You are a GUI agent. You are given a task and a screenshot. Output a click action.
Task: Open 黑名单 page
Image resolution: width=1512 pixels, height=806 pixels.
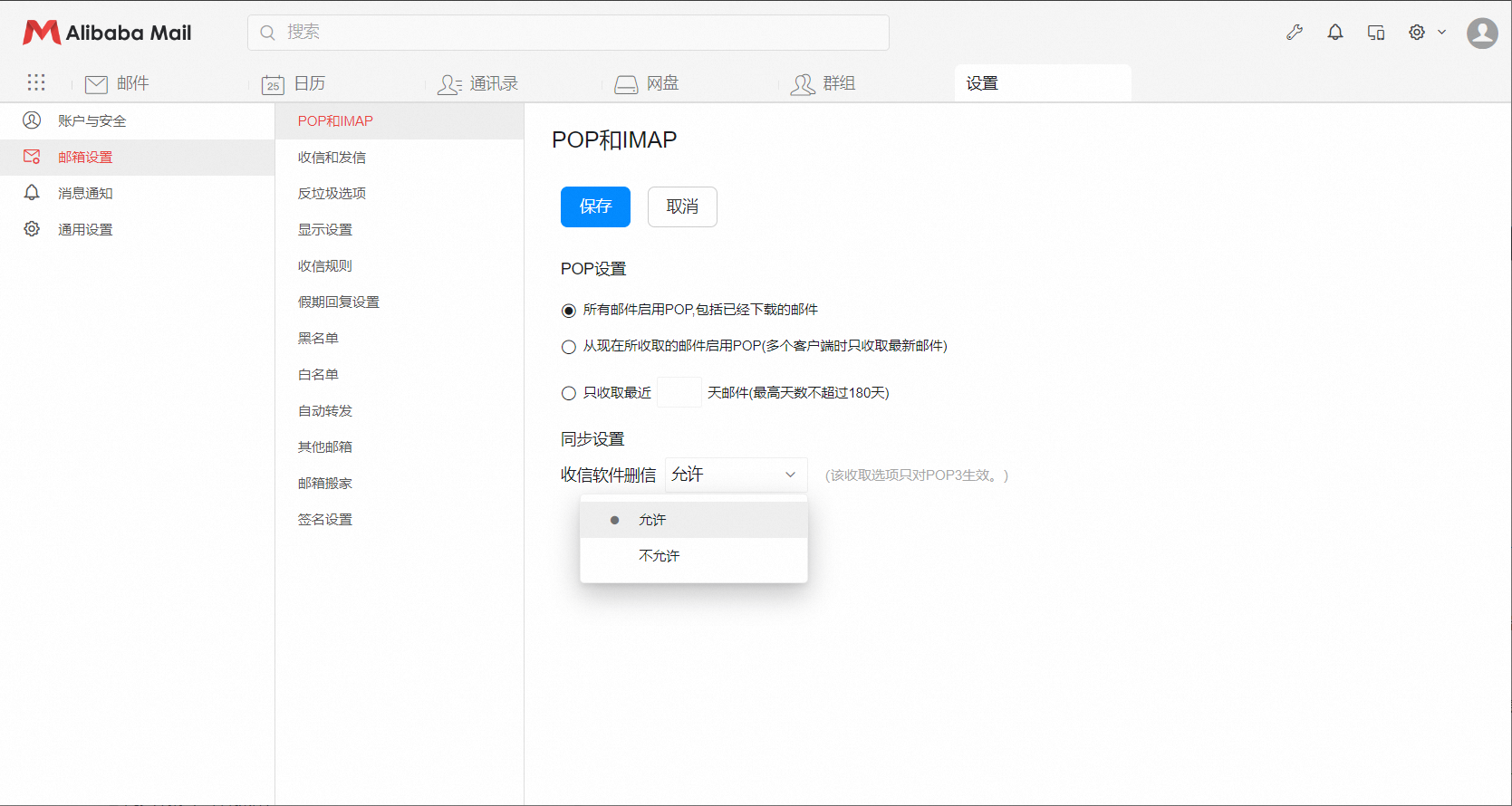(x=400, y=338)
